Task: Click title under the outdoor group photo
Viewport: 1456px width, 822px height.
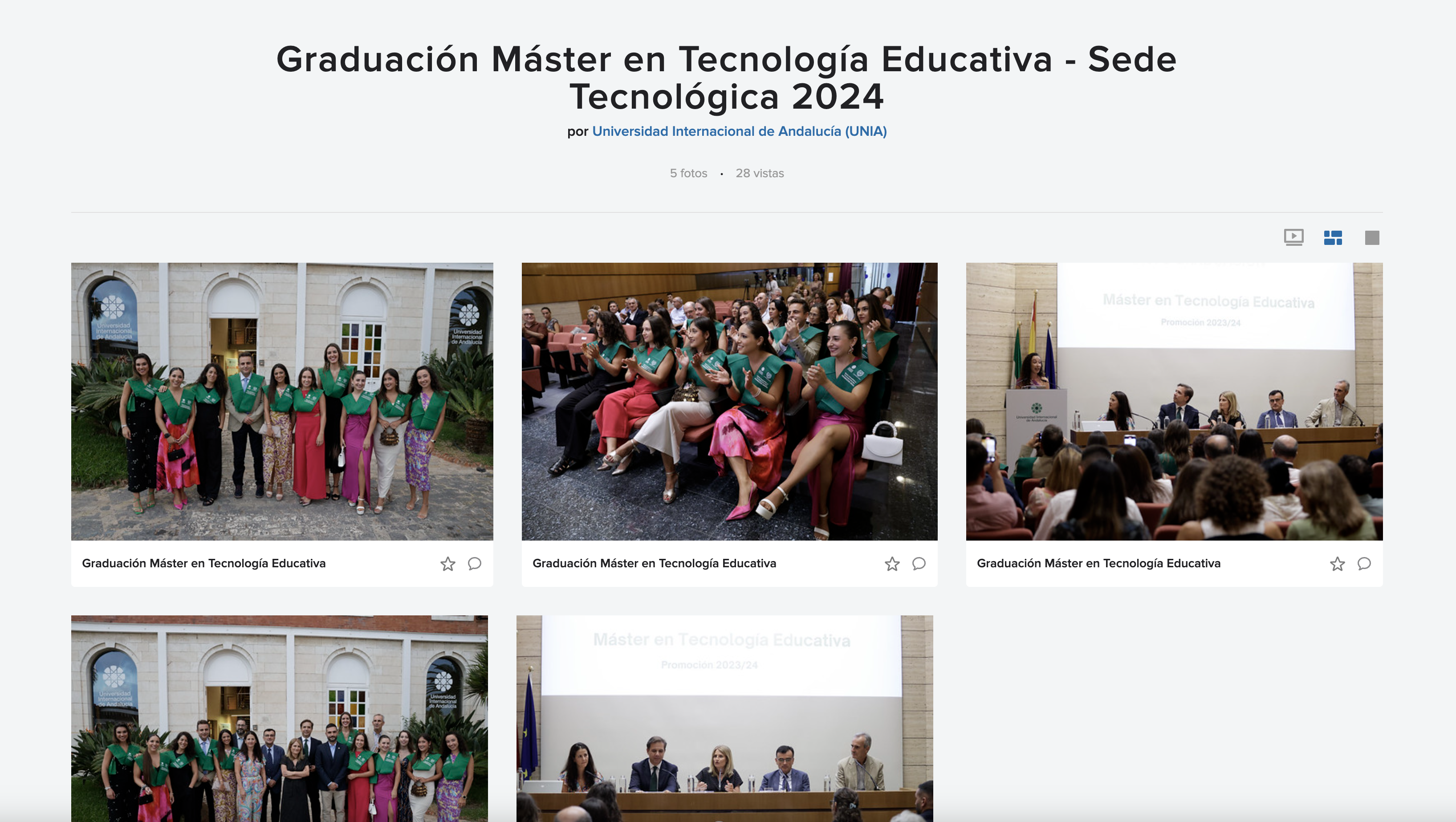Action: pyautogui.click(x=203, y=563)
